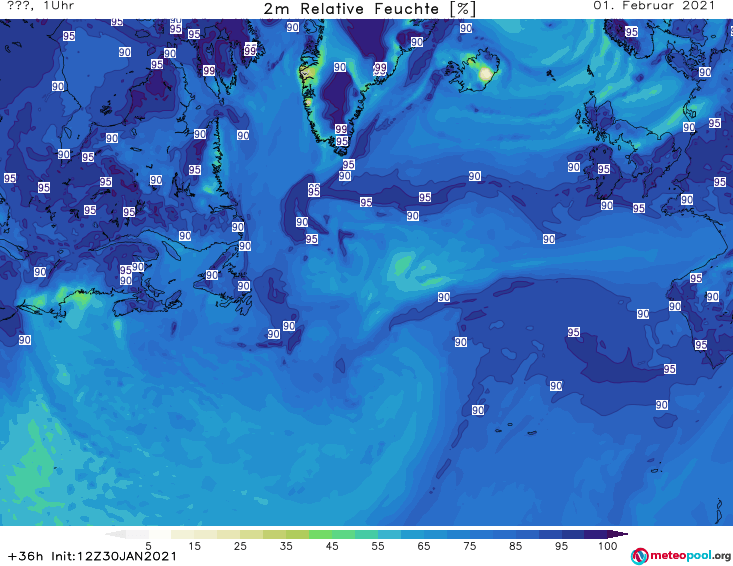Click the '75' tick on the color scale
The image size is (733, 566).
469,545
